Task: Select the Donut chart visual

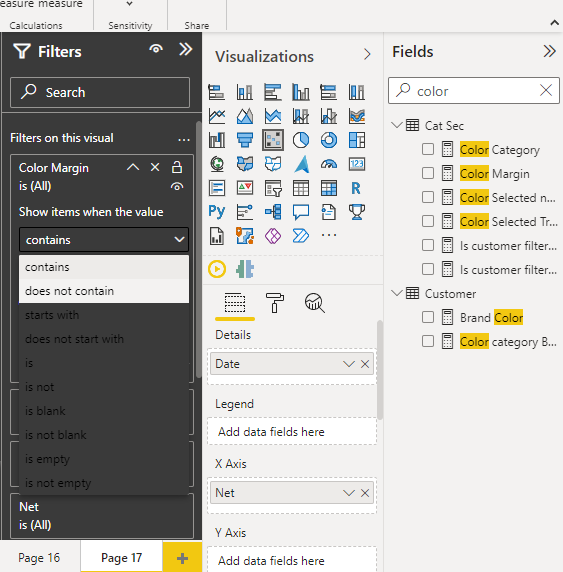Action: pos(328,140)
